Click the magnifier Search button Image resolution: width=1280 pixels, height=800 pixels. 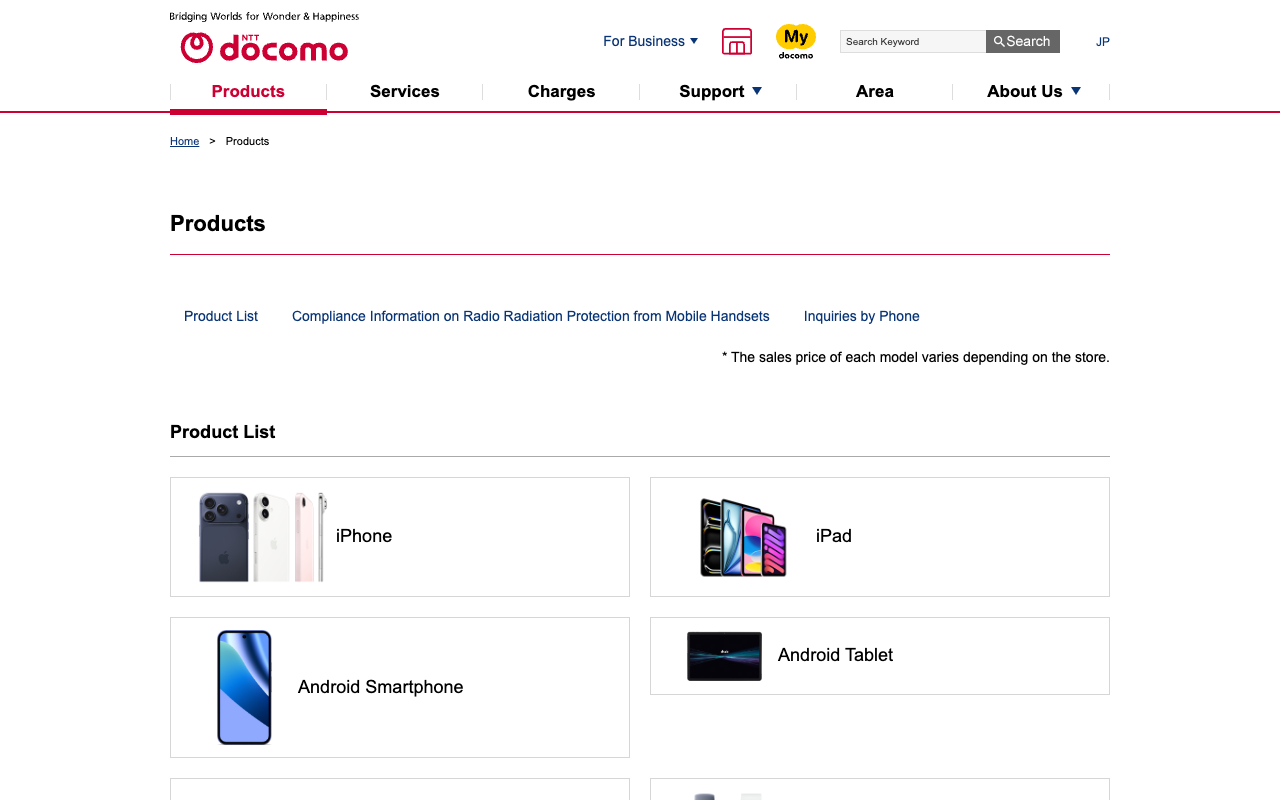[x=1022, y=41]
